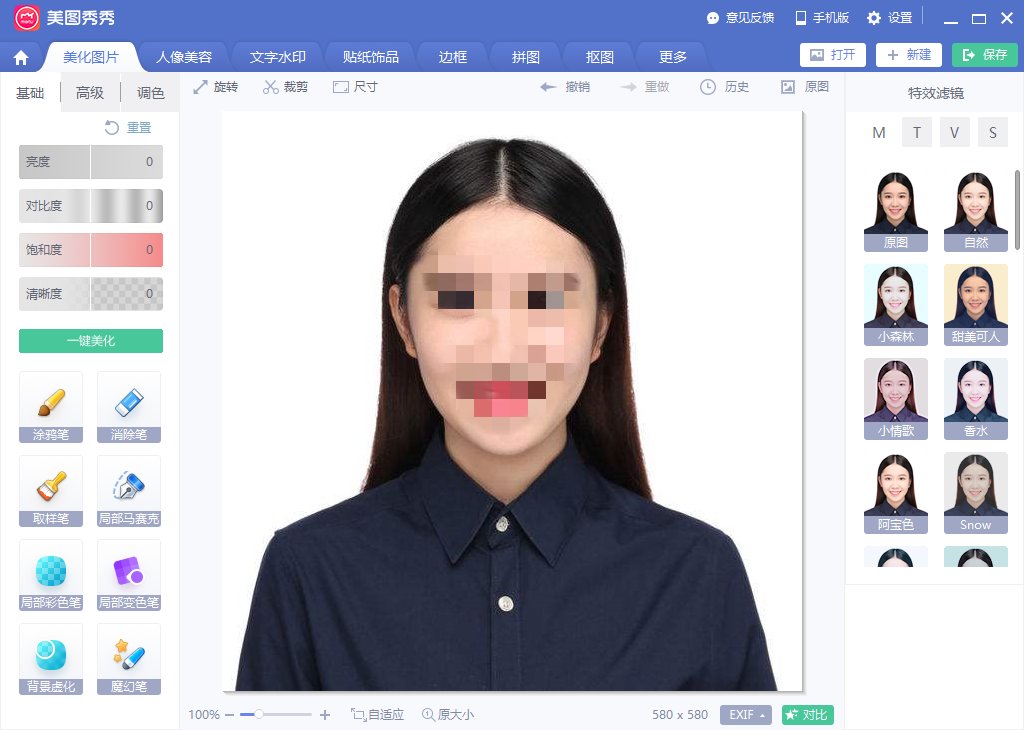Click the 旋转 rotate tool
The height and width of the screenshot is (730, 1024).
pyautogui.click(x=215, y=87)
